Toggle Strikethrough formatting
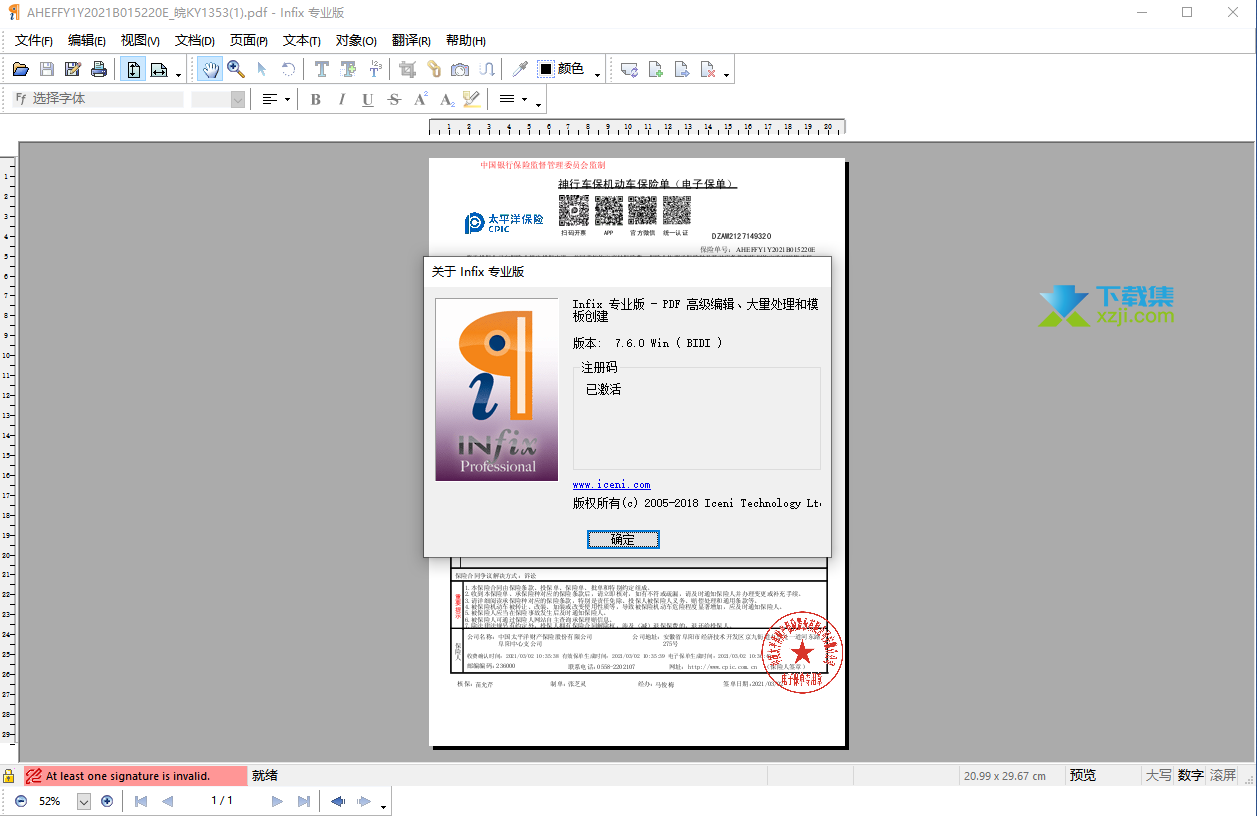The width and height of the screenshot is (1257, 816). pyautogui.click(x=394, y=99)
